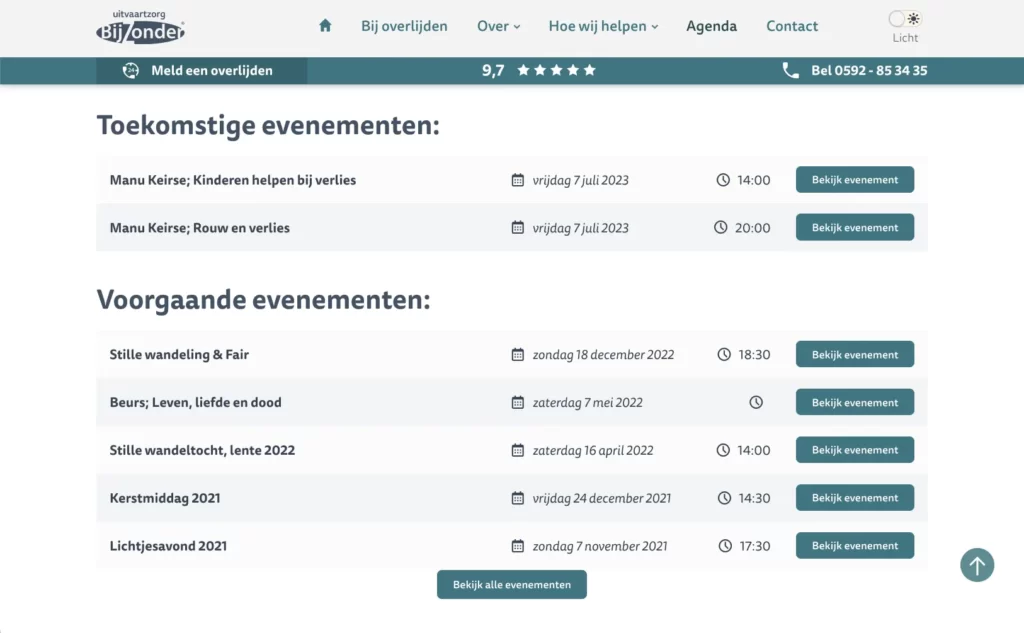This screenshot has width=1024, height=633.
Task: Click the phone icon beside Bel number
Action: [x=790, y=71]
